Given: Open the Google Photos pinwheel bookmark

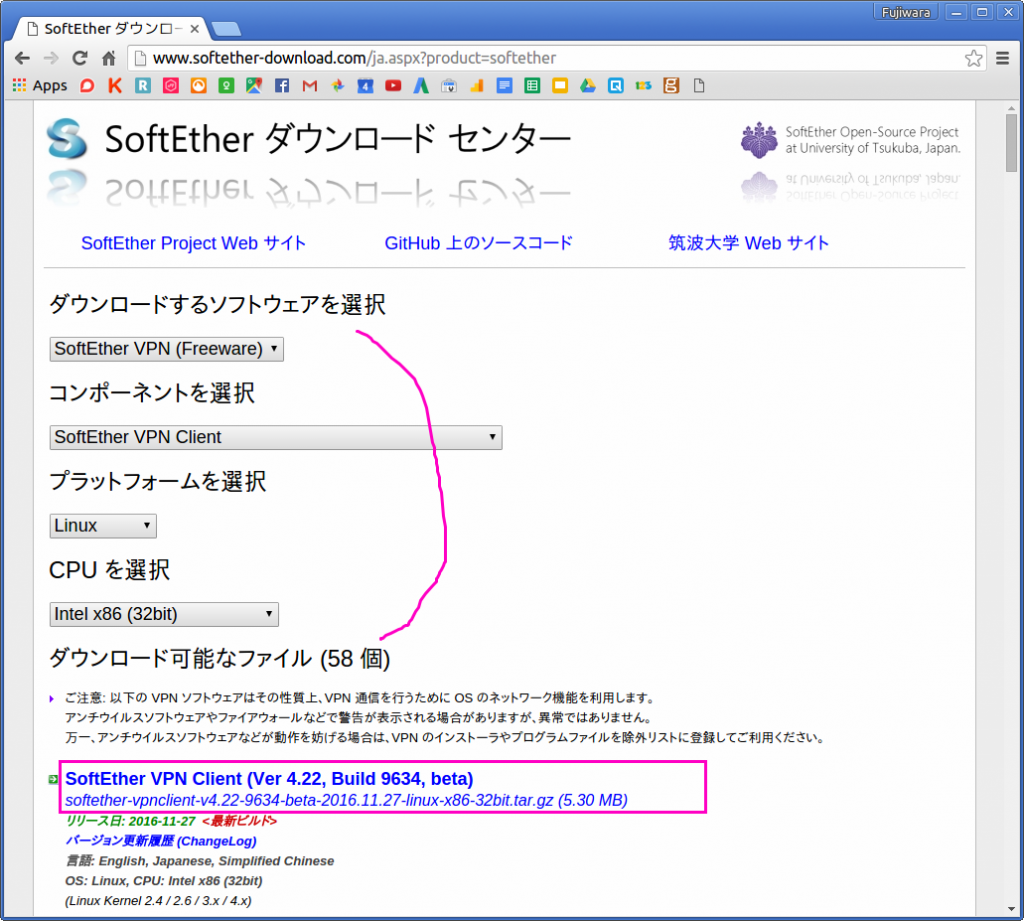Looking at the screenshot, I should point(338,86).
